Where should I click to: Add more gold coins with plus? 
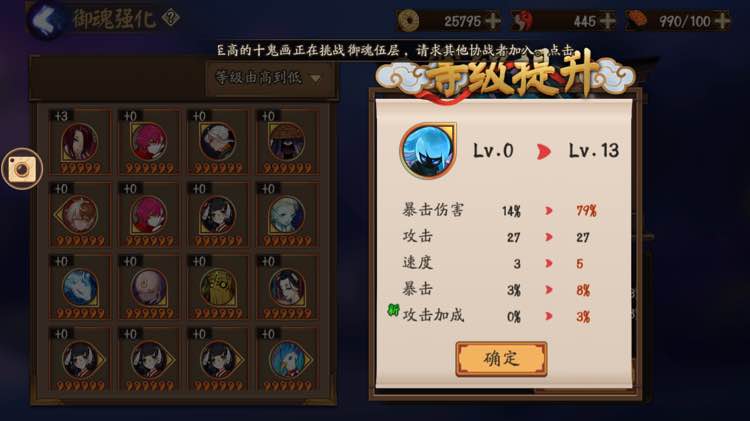click(493, 21)
